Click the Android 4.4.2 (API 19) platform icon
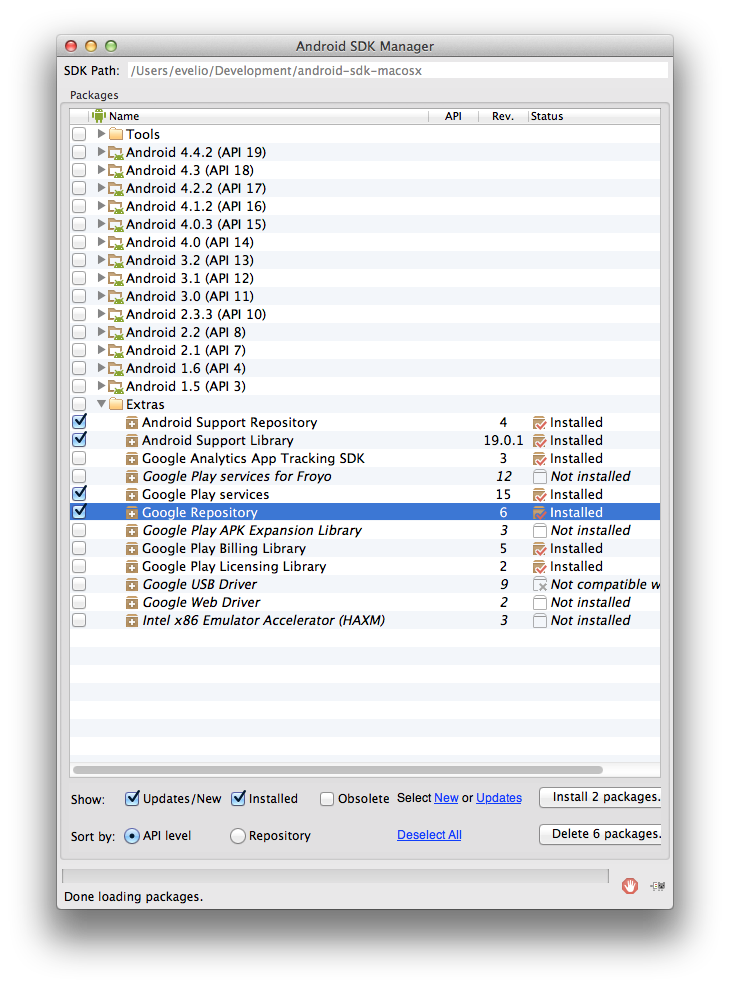The height and width of the screenshot is (988, 730). (x=115, y=152)
